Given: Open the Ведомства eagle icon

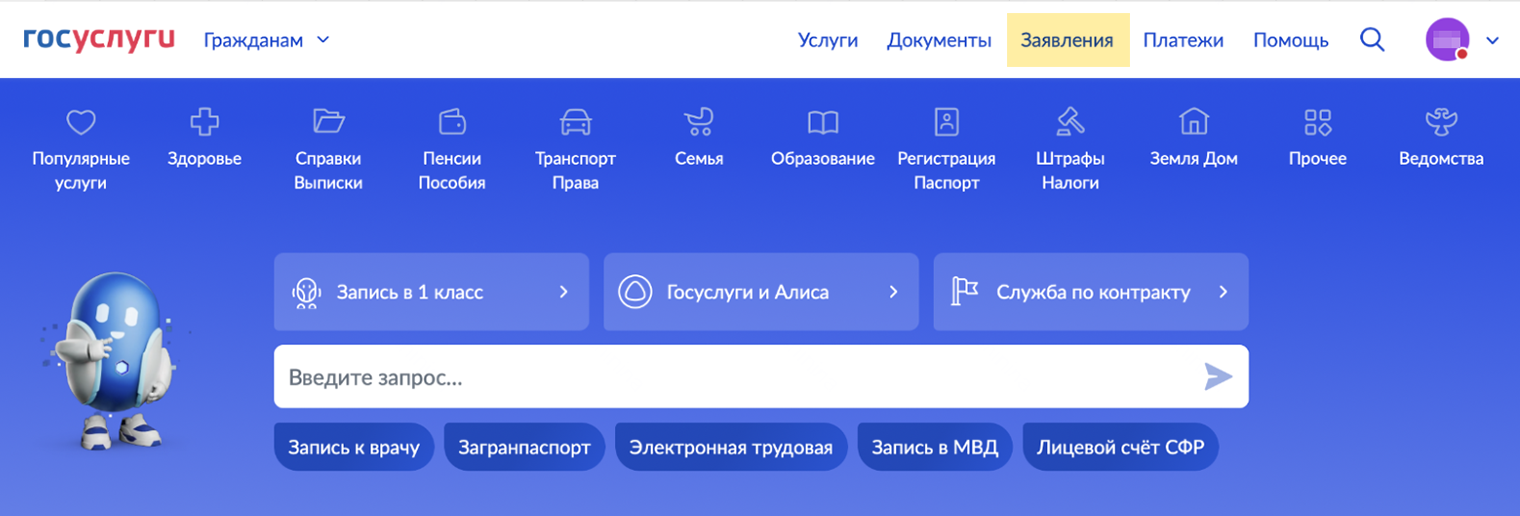Looking at the screenshot, I should tap(1441, 122).
